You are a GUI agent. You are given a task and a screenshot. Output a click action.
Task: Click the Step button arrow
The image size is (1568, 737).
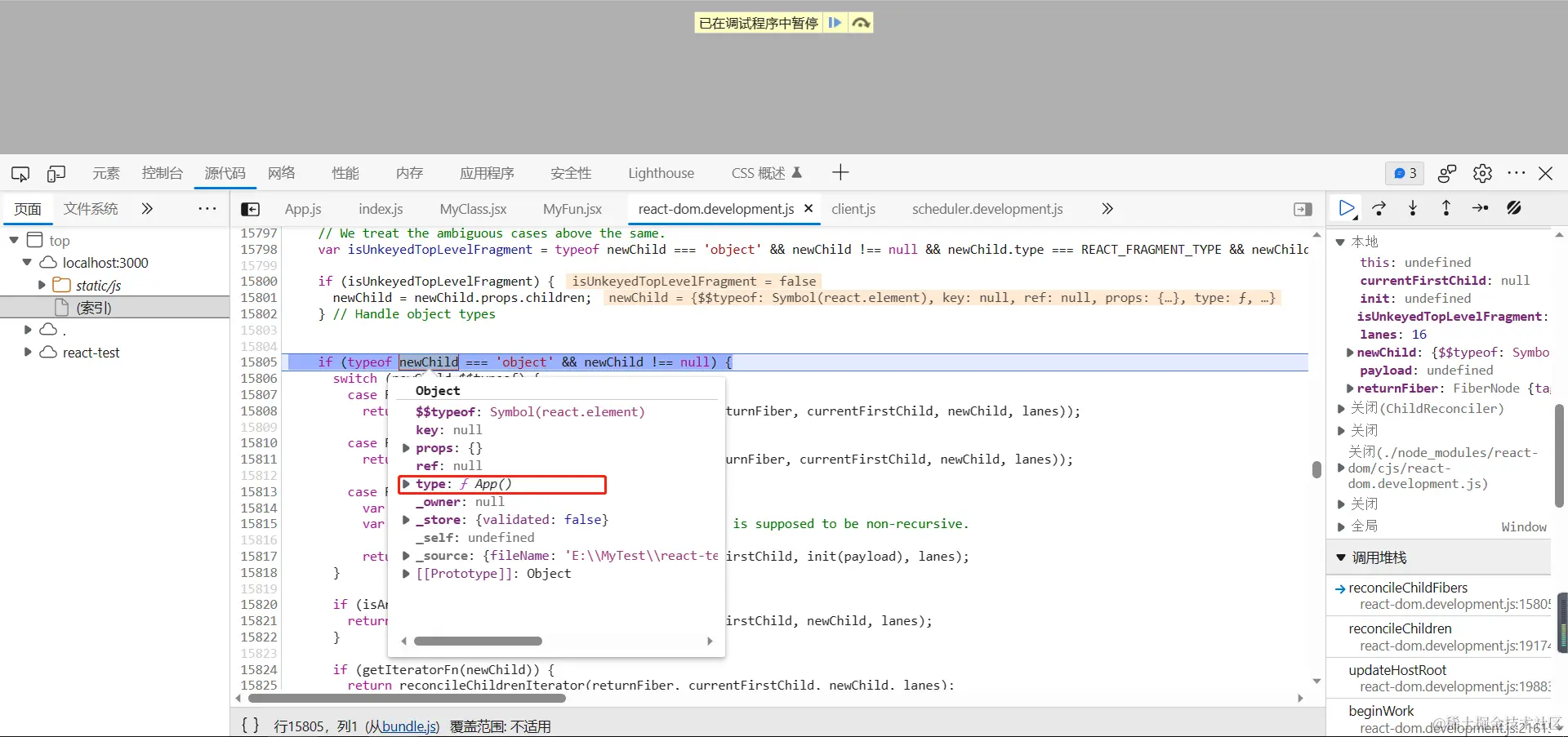point(1481,209)
